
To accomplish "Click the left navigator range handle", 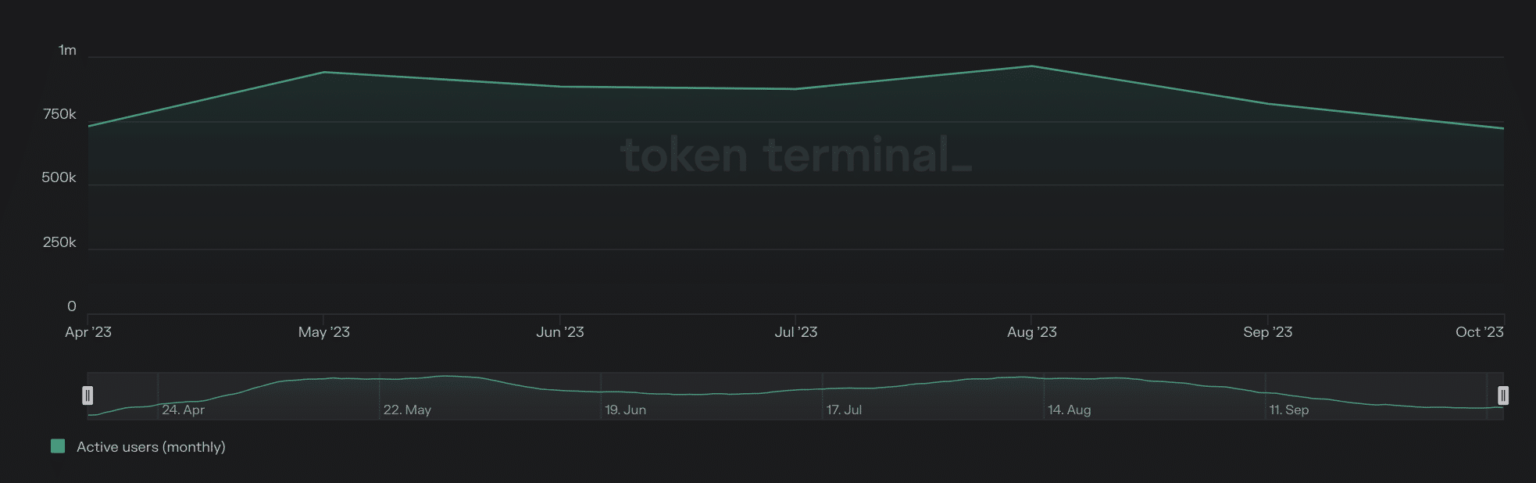I will coord(88,396).
